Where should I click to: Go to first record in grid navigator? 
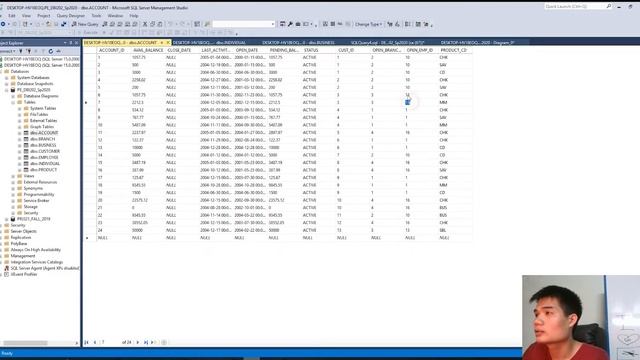[87, 342]
